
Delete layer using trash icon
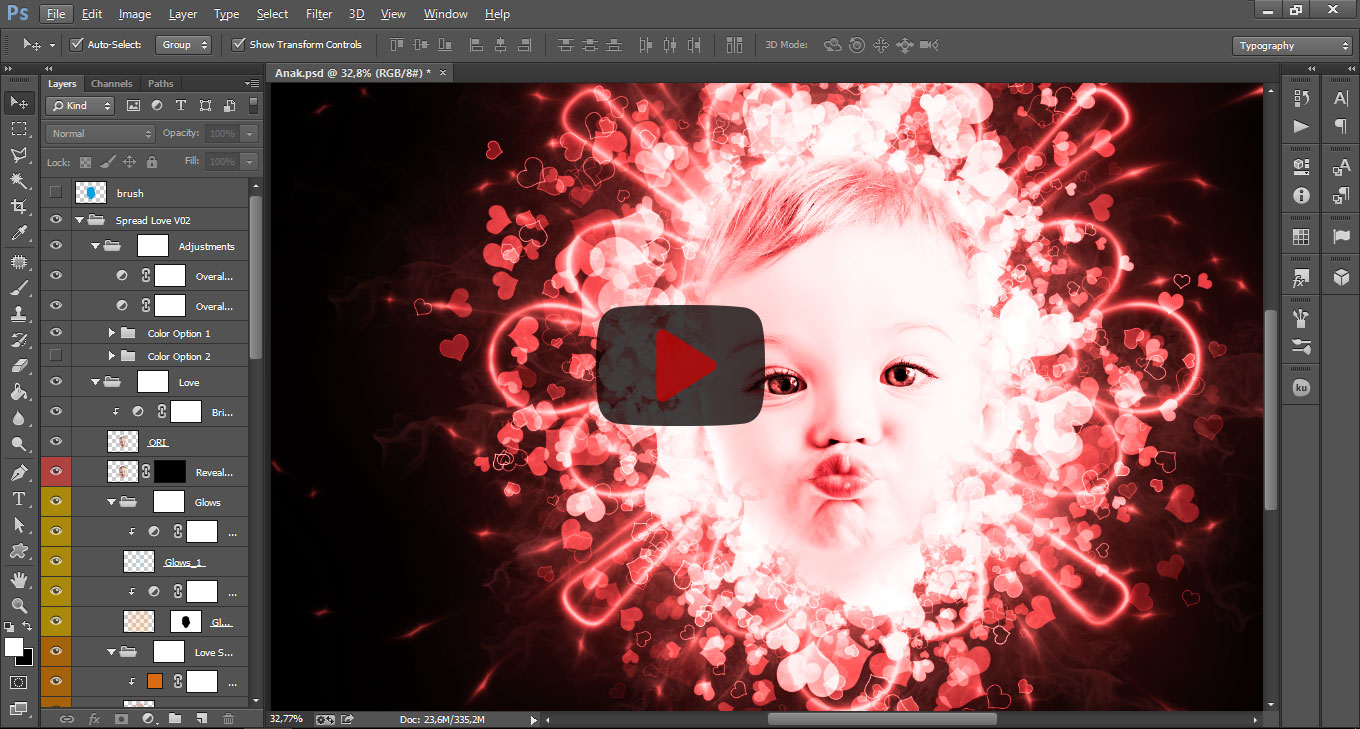228,718
